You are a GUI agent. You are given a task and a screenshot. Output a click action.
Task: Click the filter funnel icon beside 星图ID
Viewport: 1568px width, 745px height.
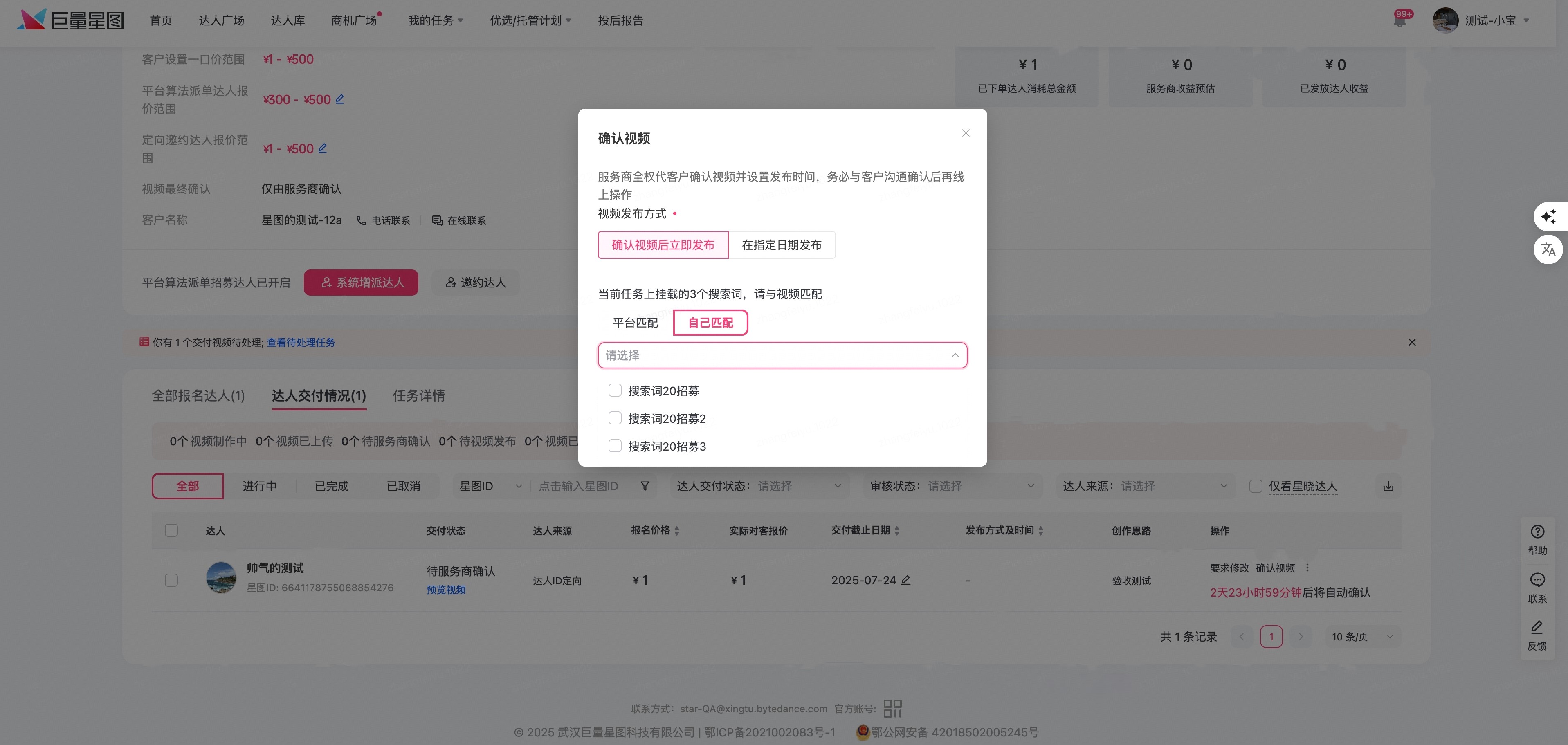click(x=645, y=486)
